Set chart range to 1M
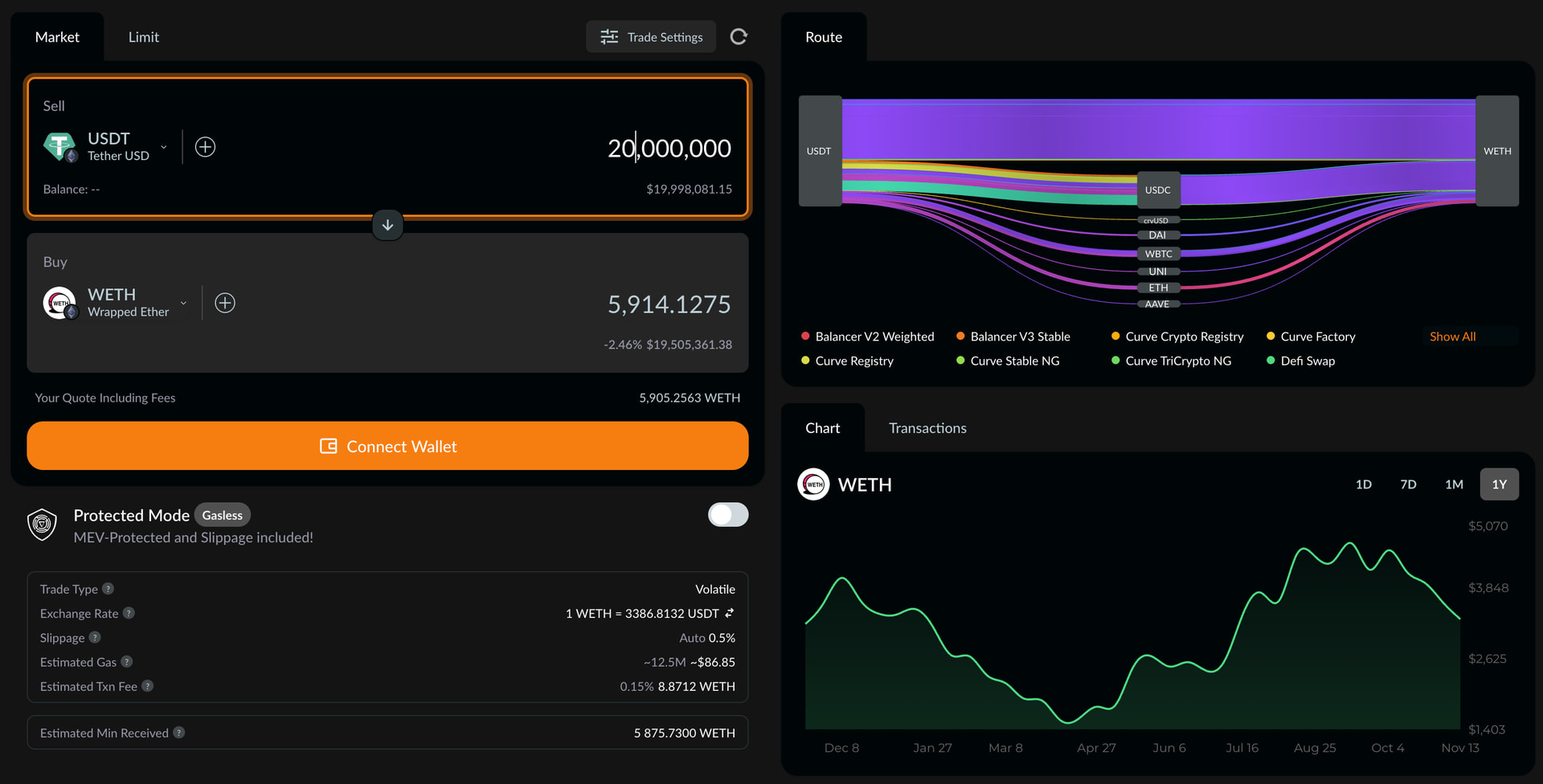This screenshot has width=1543, height=784. pyautogui.click(x=1454, y=484)
